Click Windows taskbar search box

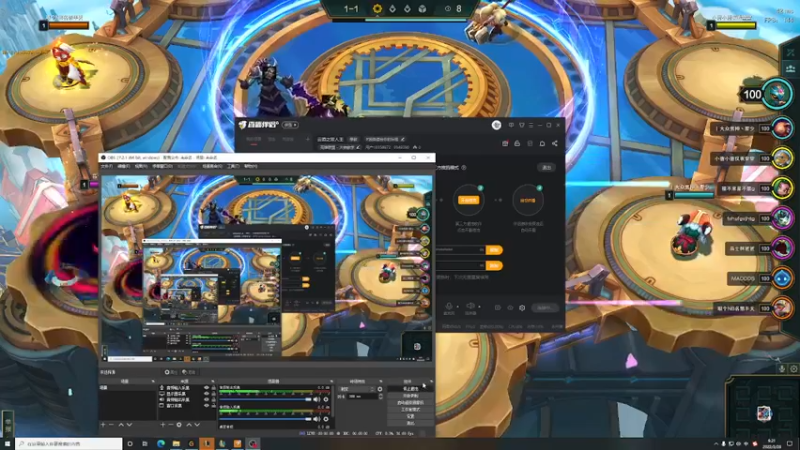[x=69, y=444]
